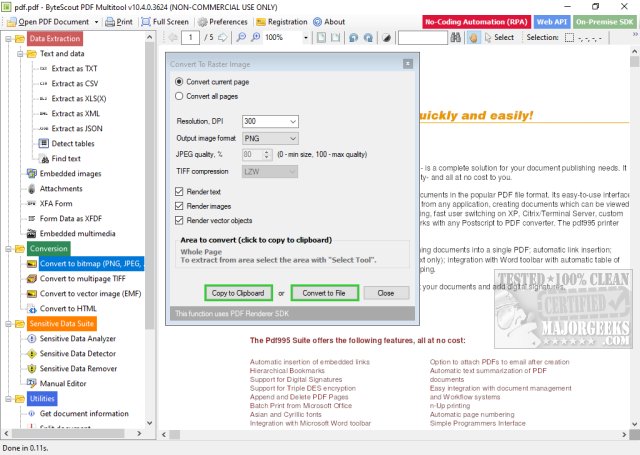This screenshot has width=640, height=455.
Task: Uncheck the Render images checkbox
Action: (179, 206)
